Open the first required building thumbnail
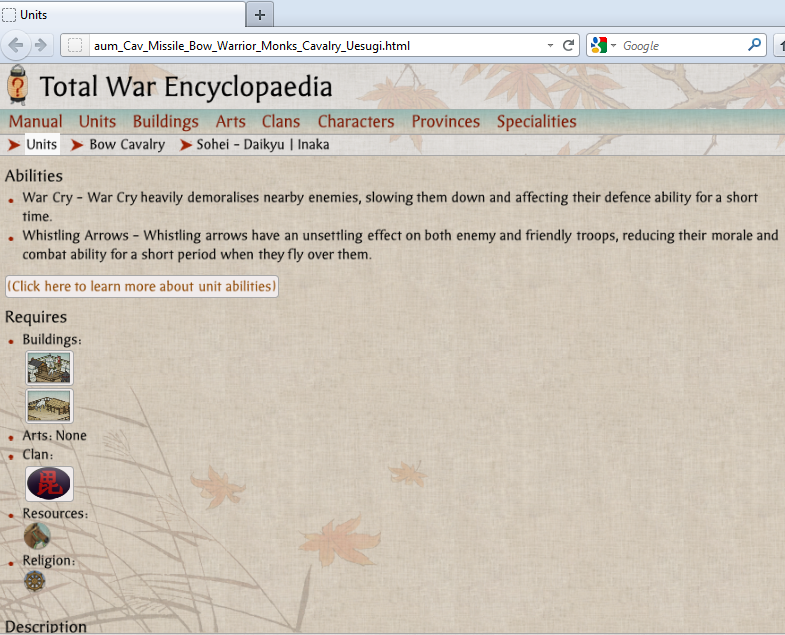 (49, 368)
